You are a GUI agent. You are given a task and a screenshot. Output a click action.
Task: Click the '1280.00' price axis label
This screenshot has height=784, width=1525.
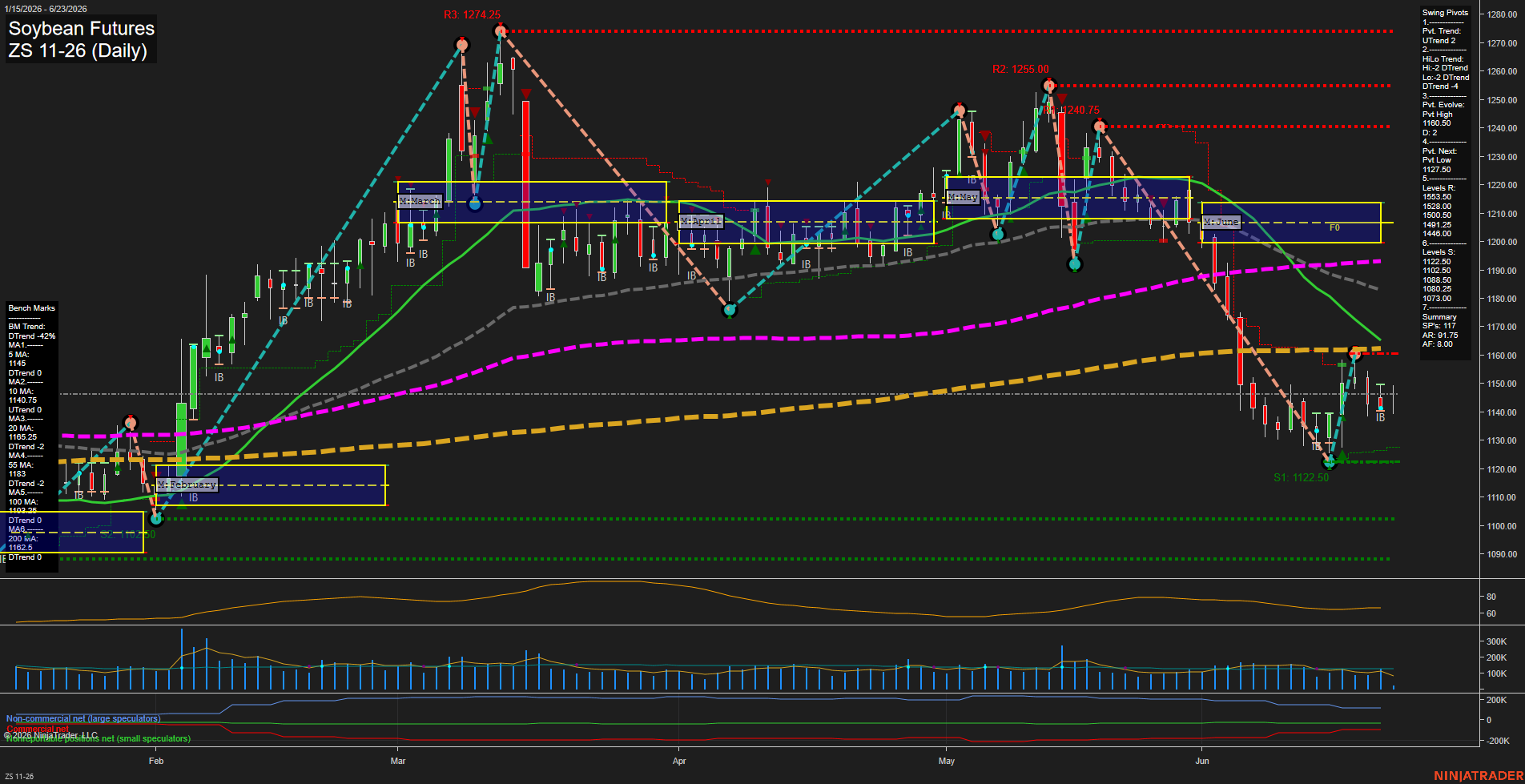click(1502, 15)
